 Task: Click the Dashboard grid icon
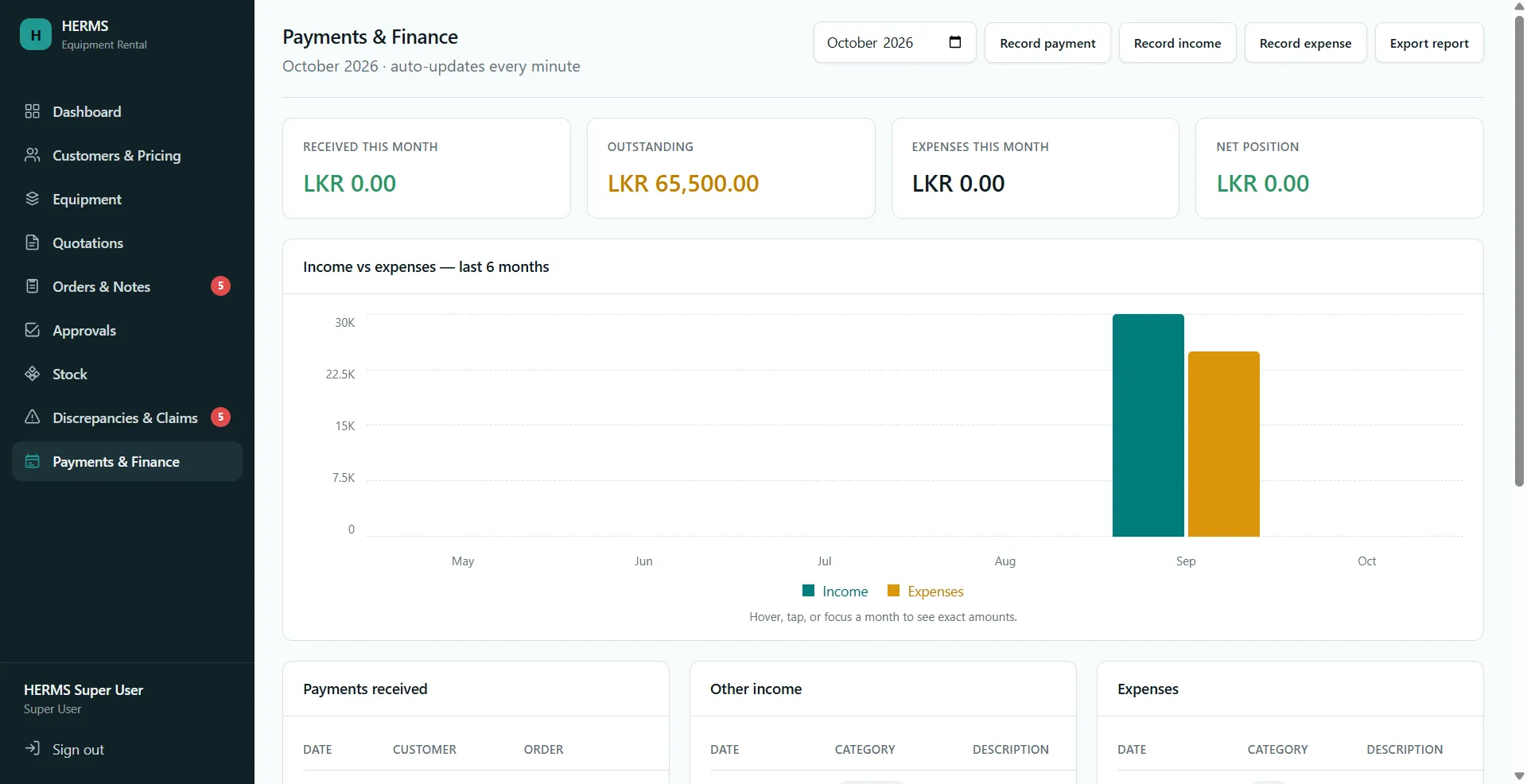tap(33, 111)
